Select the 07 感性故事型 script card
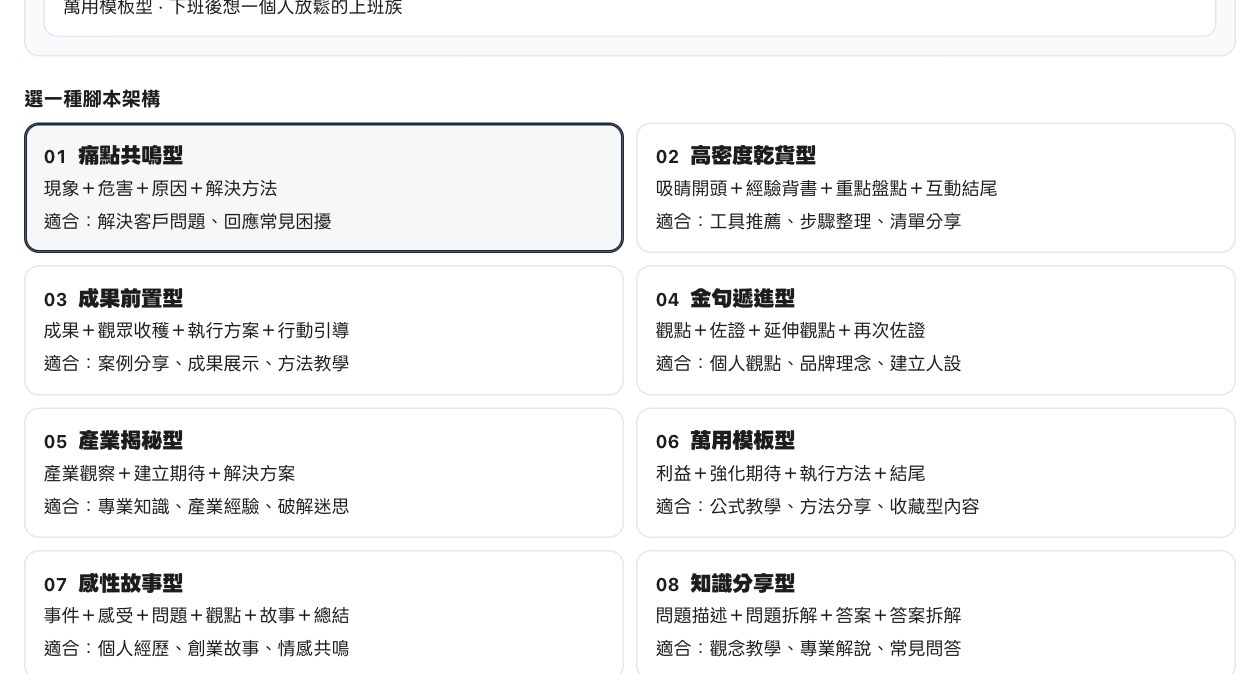Viewport: 1260px width, 674px height. click(x=324, y=613)
